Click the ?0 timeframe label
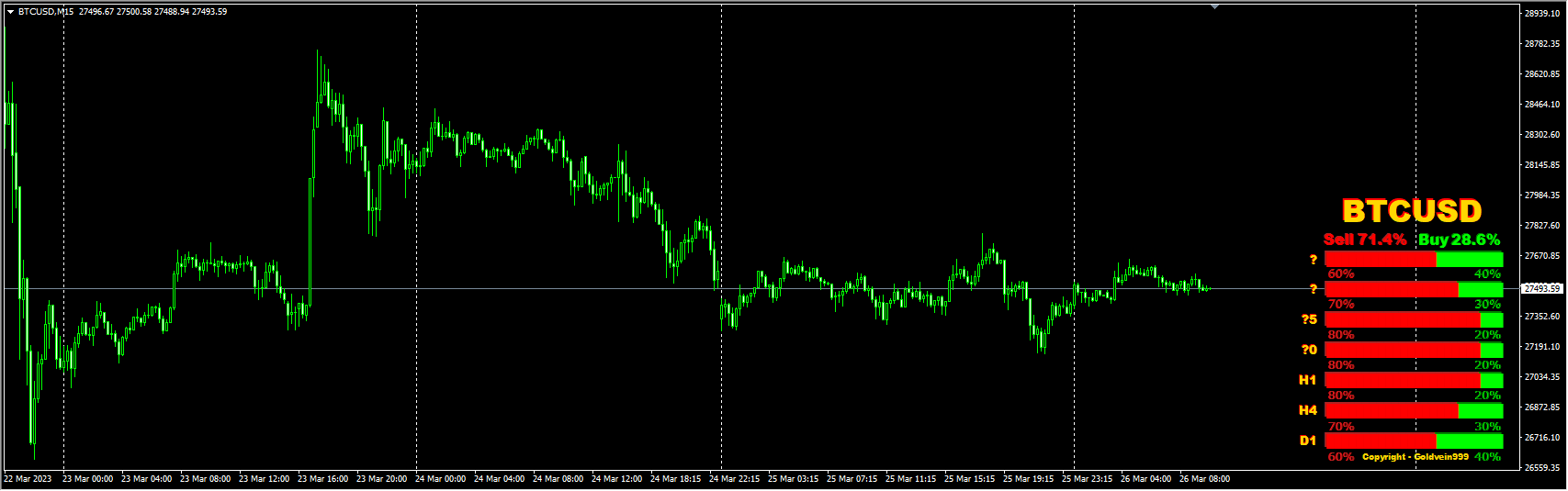Image resolution: width=1568 pixels, height=491 pixels. click(x=1309, y=350)
